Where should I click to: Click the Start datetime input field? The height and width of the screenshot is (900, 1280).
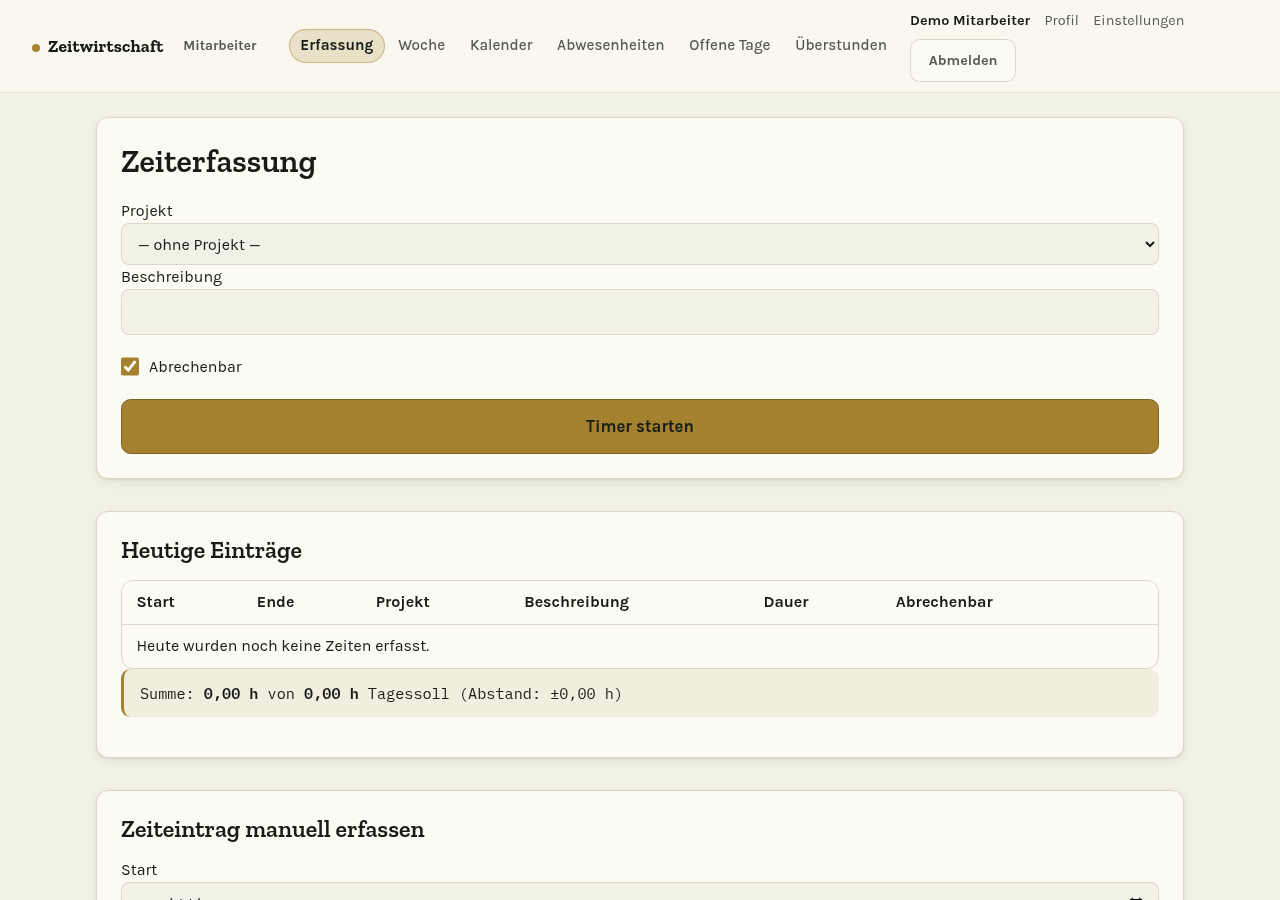[640, 892]
